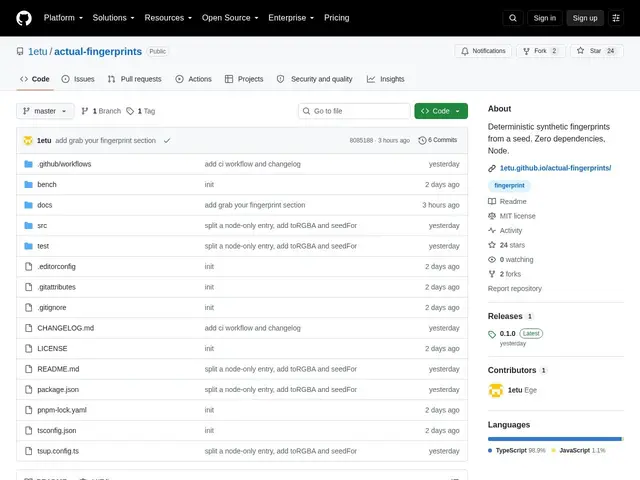This screenshot has height=480, width=640.
Task: Click the release tag icon beside 0.1.0
Action: click(x=492, y=334)
